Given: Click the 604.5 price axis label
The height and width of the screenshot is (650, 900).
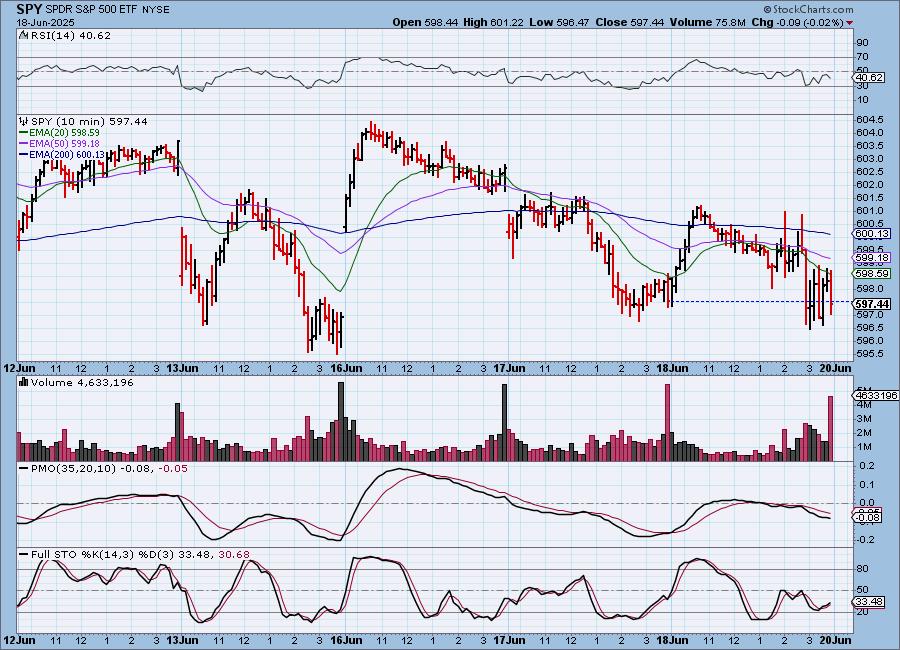Looking at the screenshot, I should click(870, 119).
